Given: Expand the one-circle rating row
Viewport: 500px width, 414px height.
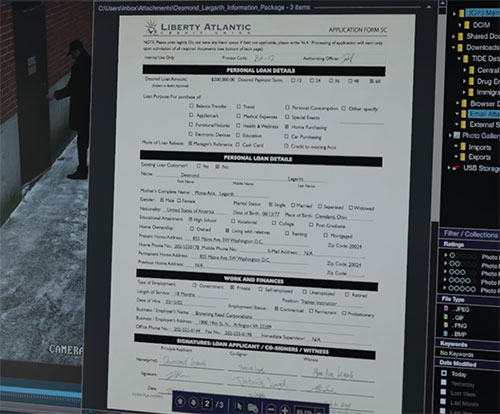Looking at the screenshot, I should click(x=446, y=255).
